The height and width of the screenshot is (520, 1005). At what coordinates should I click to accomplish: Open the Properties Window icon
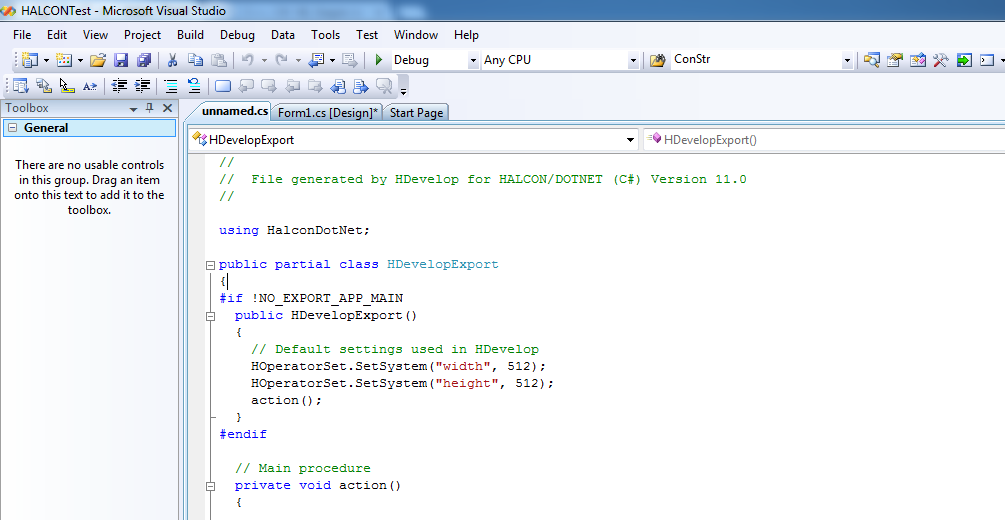tap(895, 60)
